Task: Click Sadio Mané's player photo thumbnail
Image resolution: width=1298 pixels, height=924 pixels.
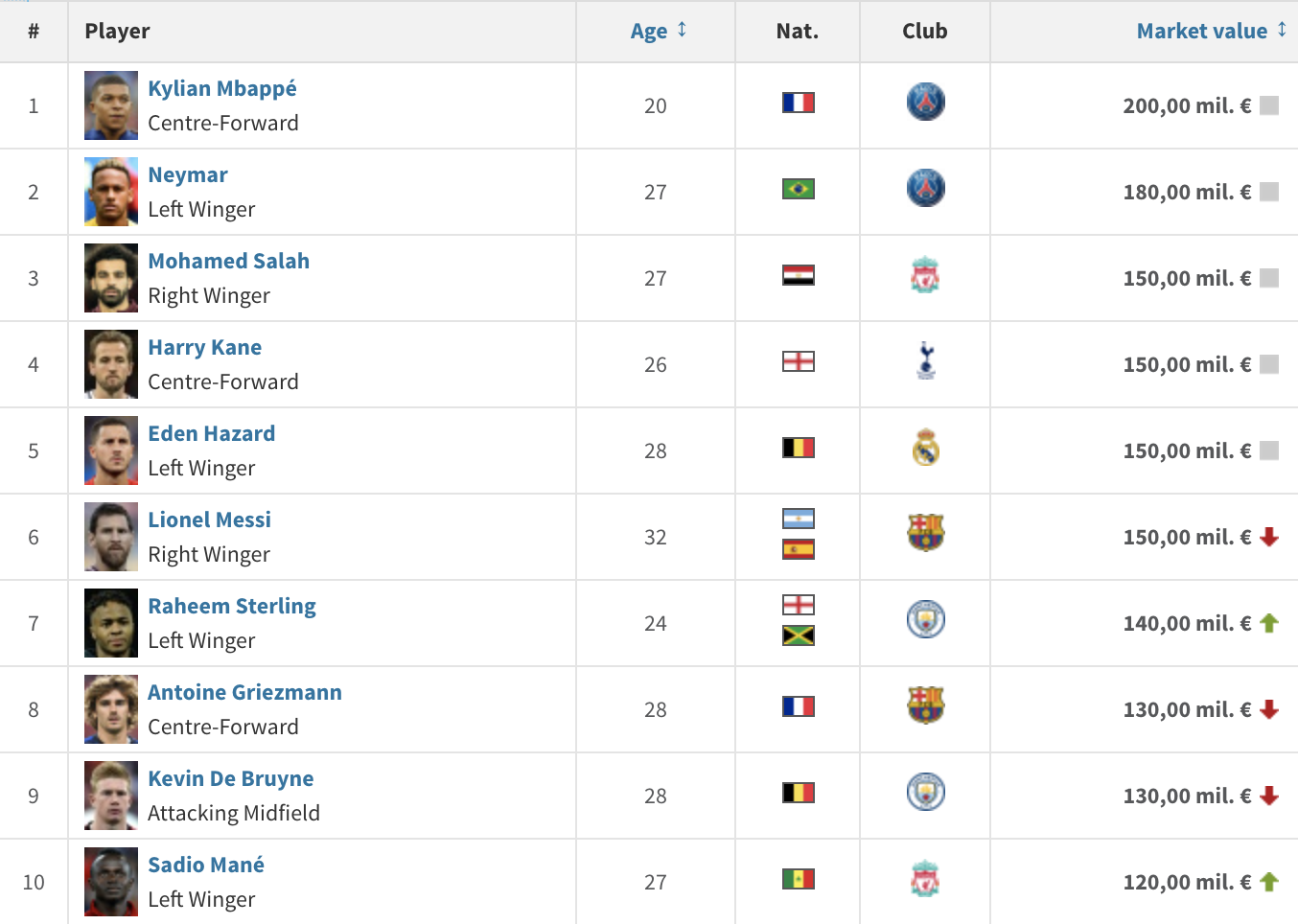Action: 111,882
